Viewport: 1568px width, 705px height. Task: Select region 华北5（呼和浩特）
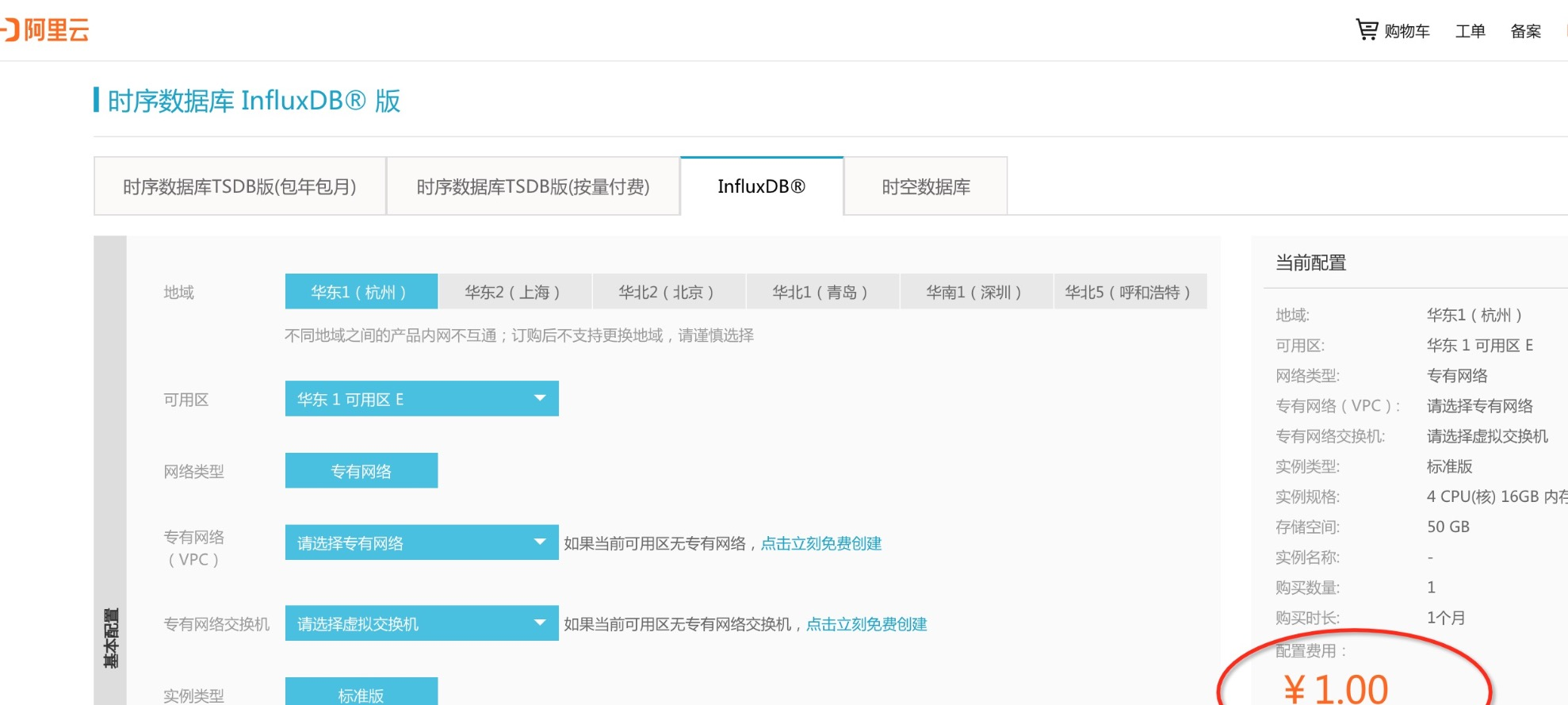pyautogui.click(x=1130, y=292)
